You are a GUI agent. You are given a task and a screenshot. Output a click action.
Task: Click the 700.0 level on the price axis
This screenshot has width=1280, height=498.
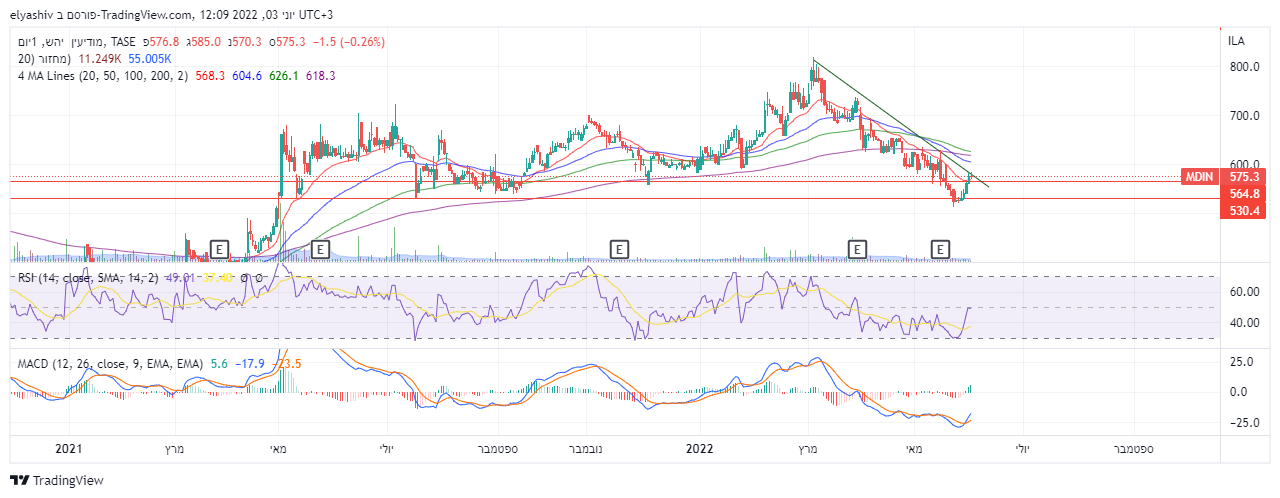tap(1244, 116)
